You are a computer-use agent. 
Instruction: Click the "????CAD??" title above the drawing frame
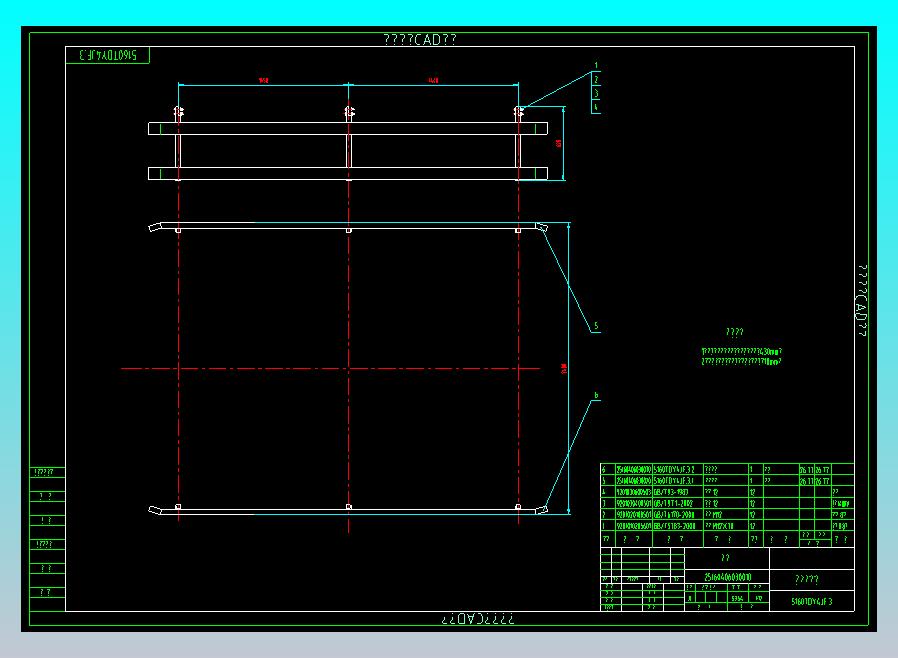(420, 40)
